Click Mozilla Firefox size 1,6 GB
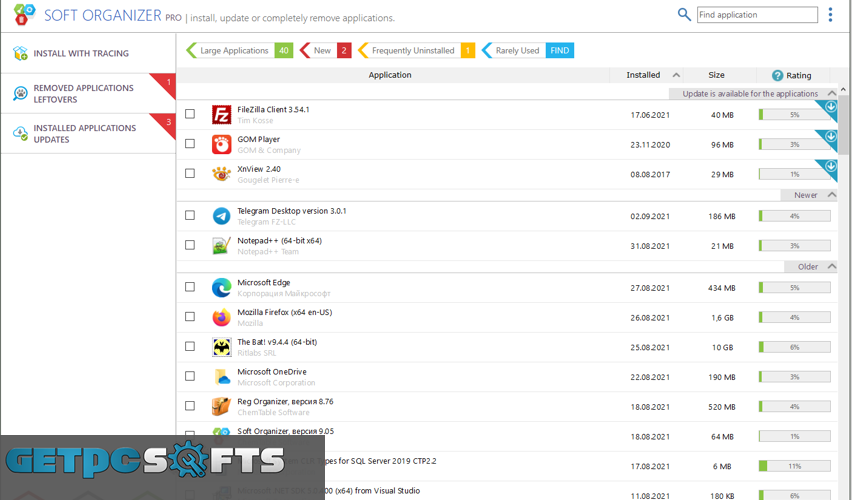Screen dimensions: 852x500 (722, 317)
